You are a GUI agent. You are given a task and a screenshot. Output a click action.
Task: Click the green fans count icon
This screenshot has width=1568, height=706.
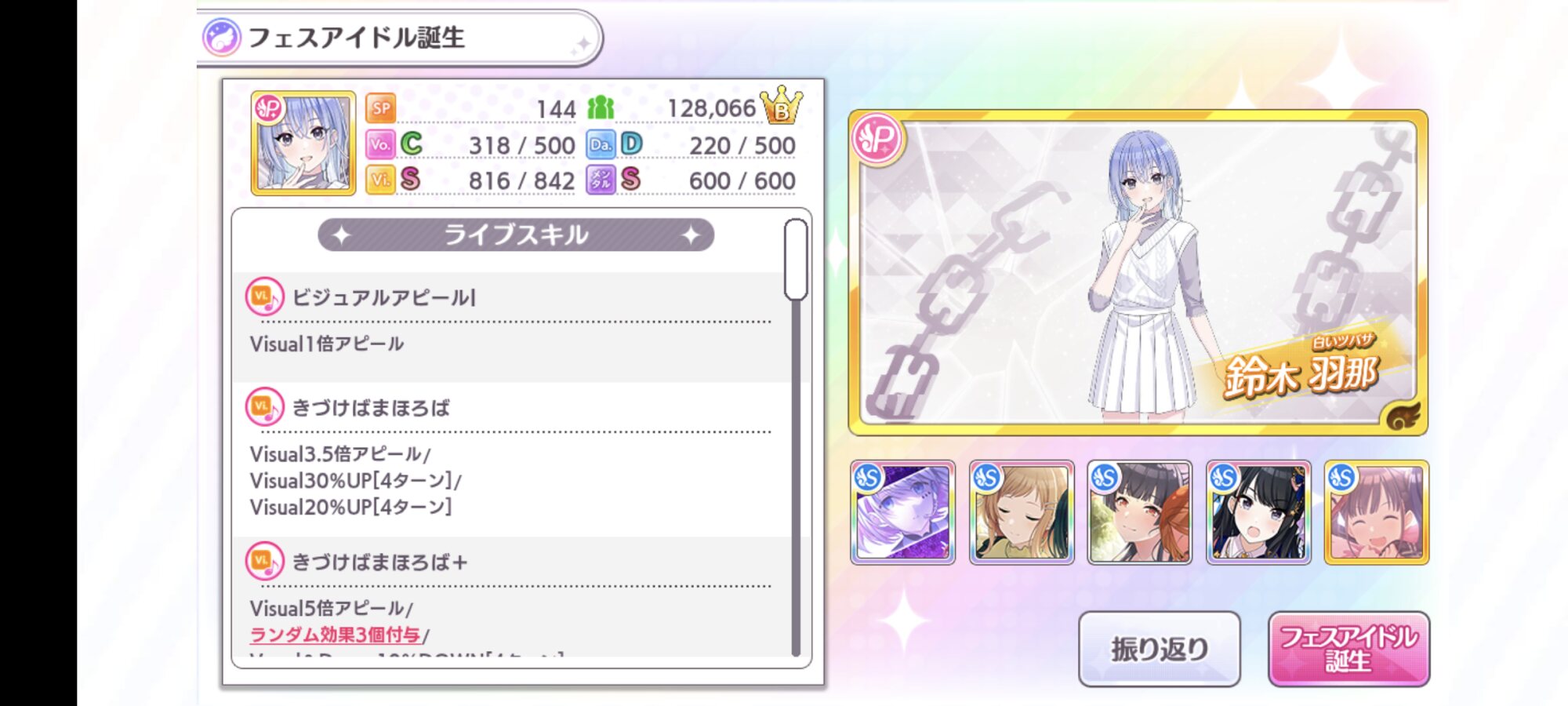tap(601, 108)
